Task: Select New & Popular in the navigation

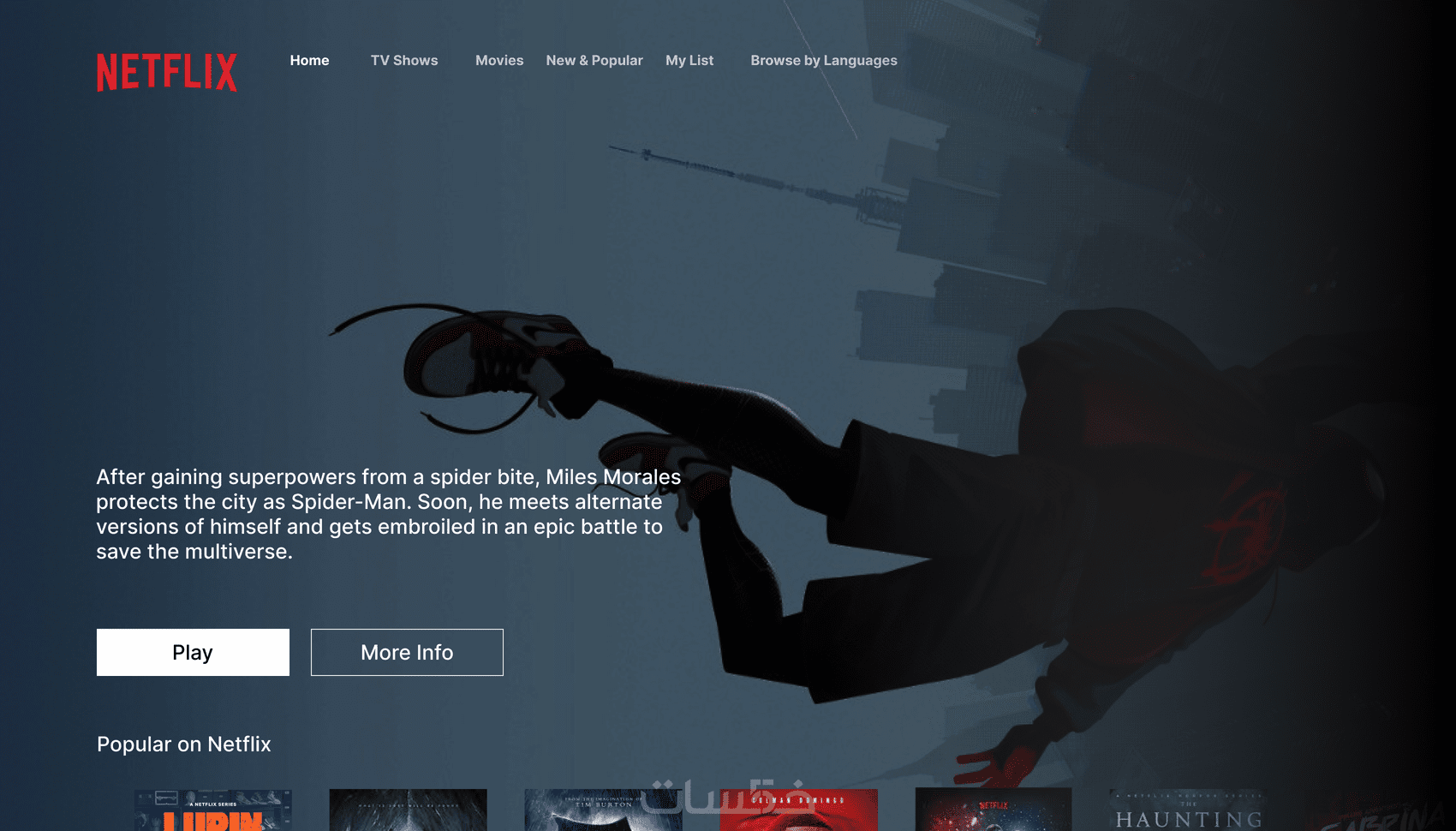Action: point(594,61)
